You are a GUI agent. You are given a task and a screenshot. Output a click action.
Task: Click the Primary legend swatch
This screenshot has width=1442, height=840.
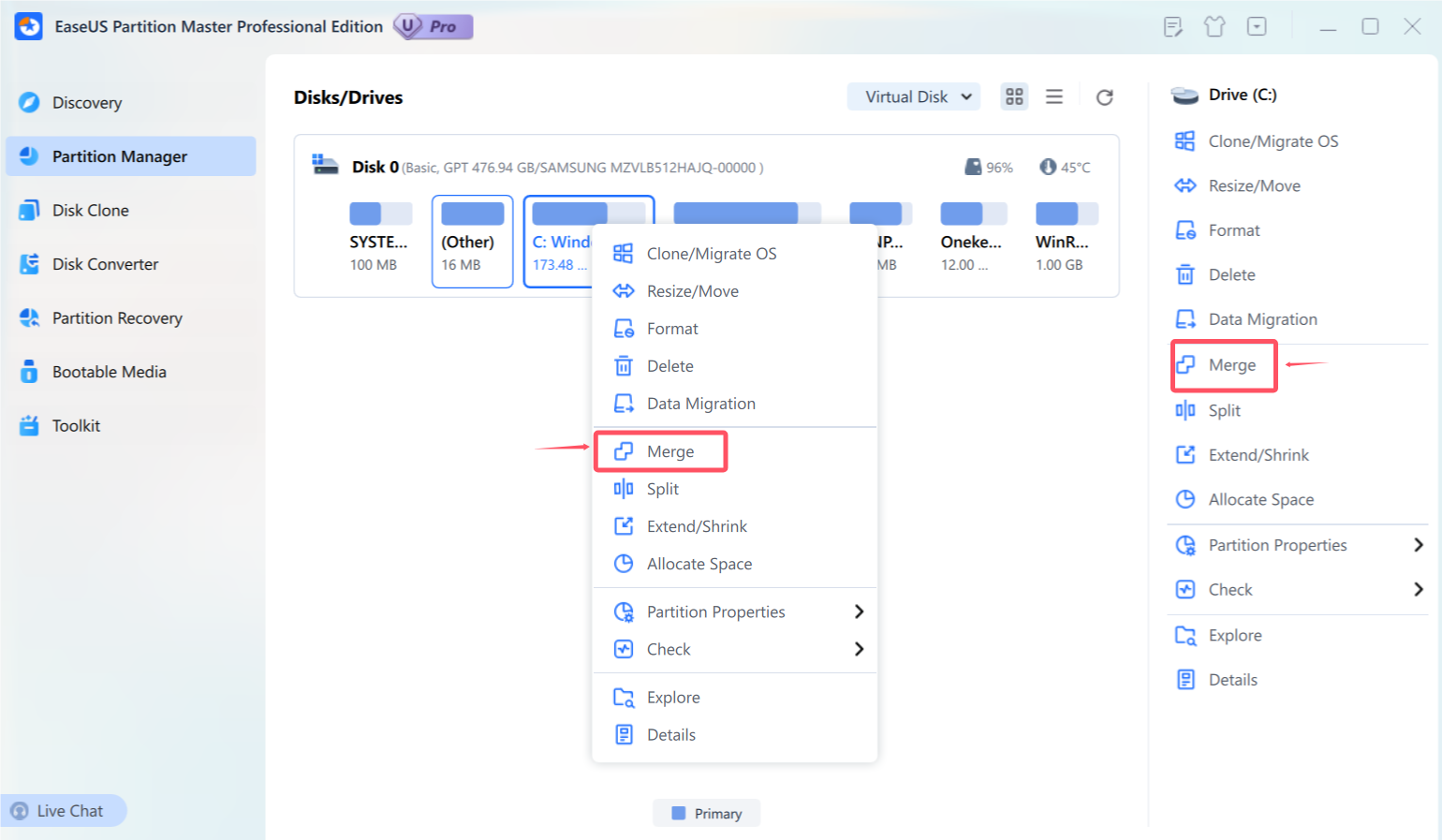[679, 813]
